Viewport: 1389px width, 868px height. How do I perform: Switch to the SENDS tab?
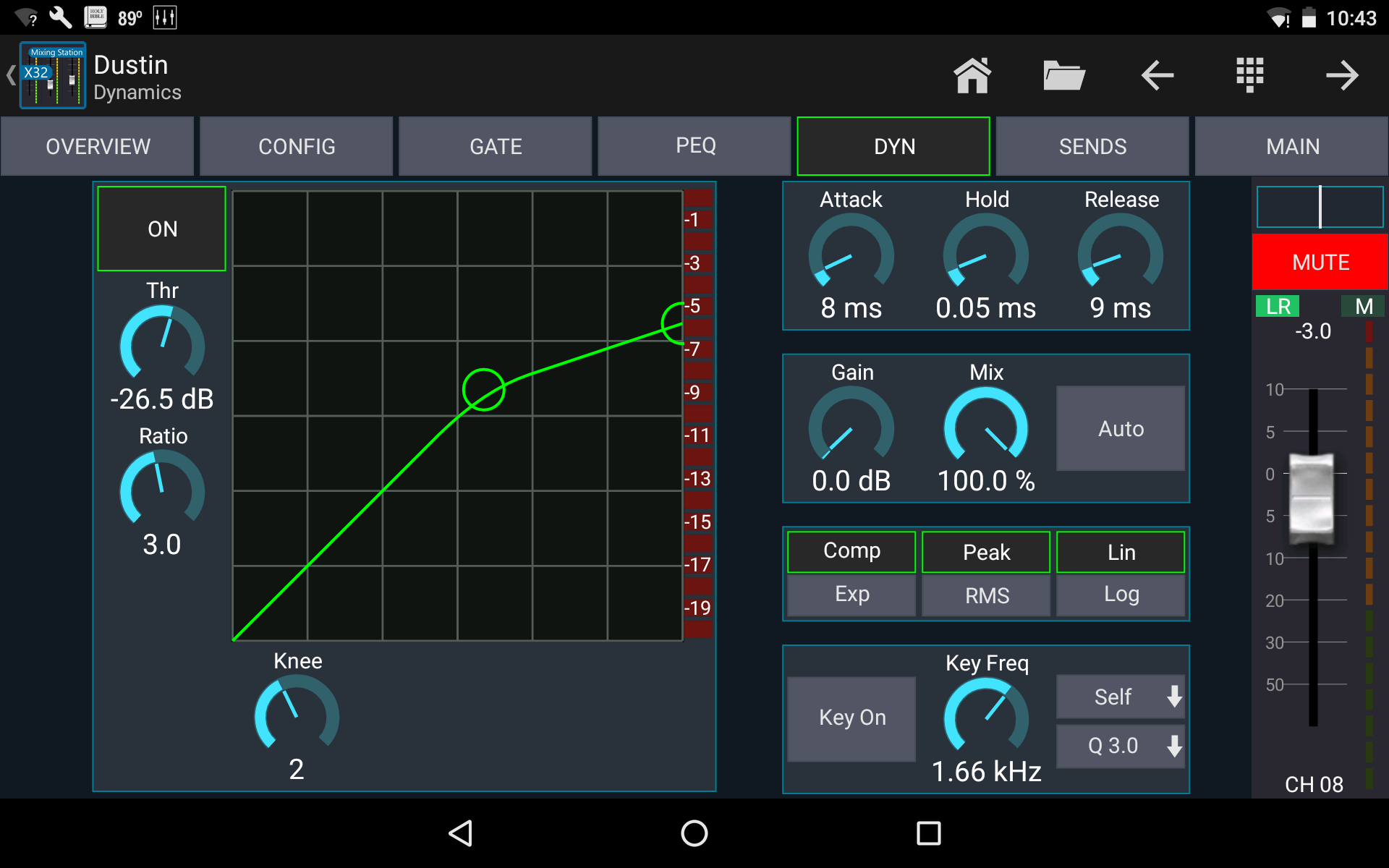[x=1092, y=146]
